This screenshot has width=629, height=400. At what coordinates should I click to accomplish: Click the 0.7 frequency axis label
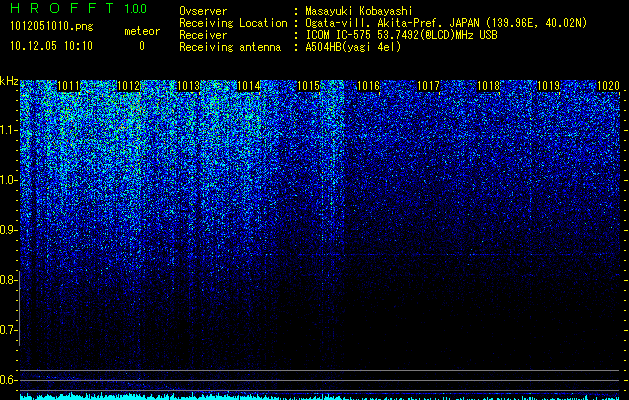(8, 330)
